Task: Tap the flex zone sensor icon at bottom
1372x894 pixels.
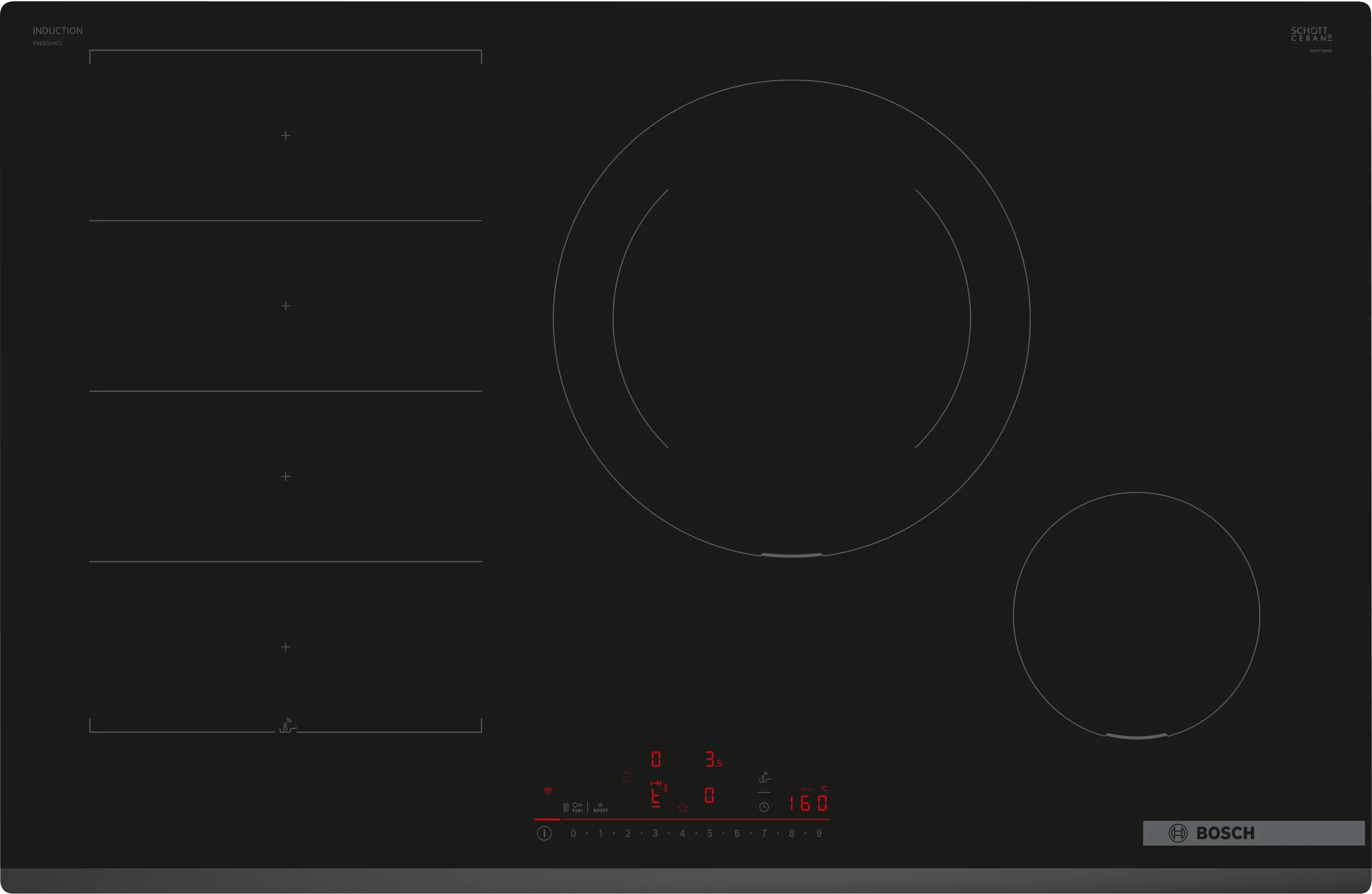Action: coord(287,726)
